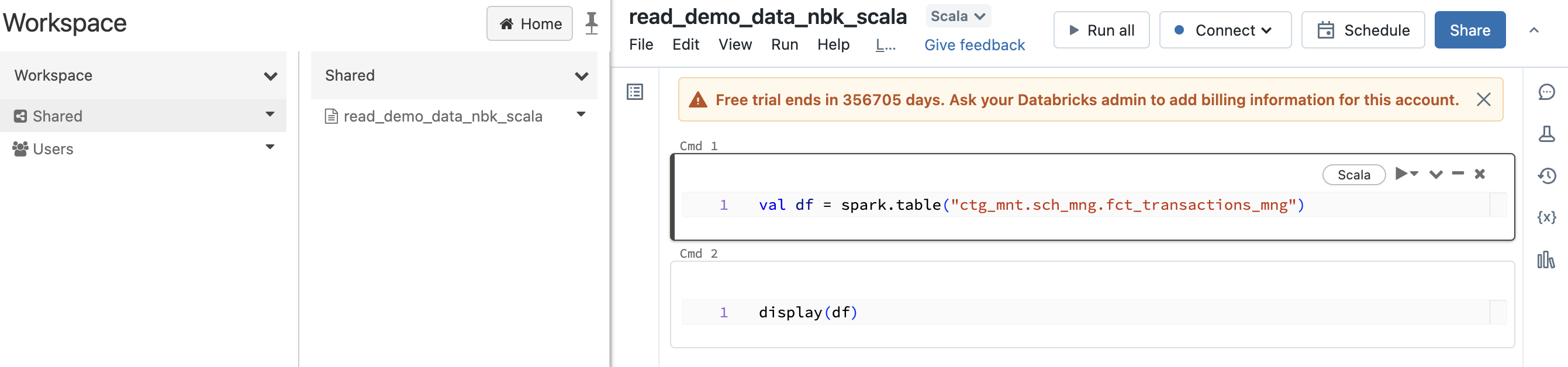Open the libraries icon in right sidebar
Image resolution: width=1568 pixels, height=367 pixels.
click(1545, 260)
